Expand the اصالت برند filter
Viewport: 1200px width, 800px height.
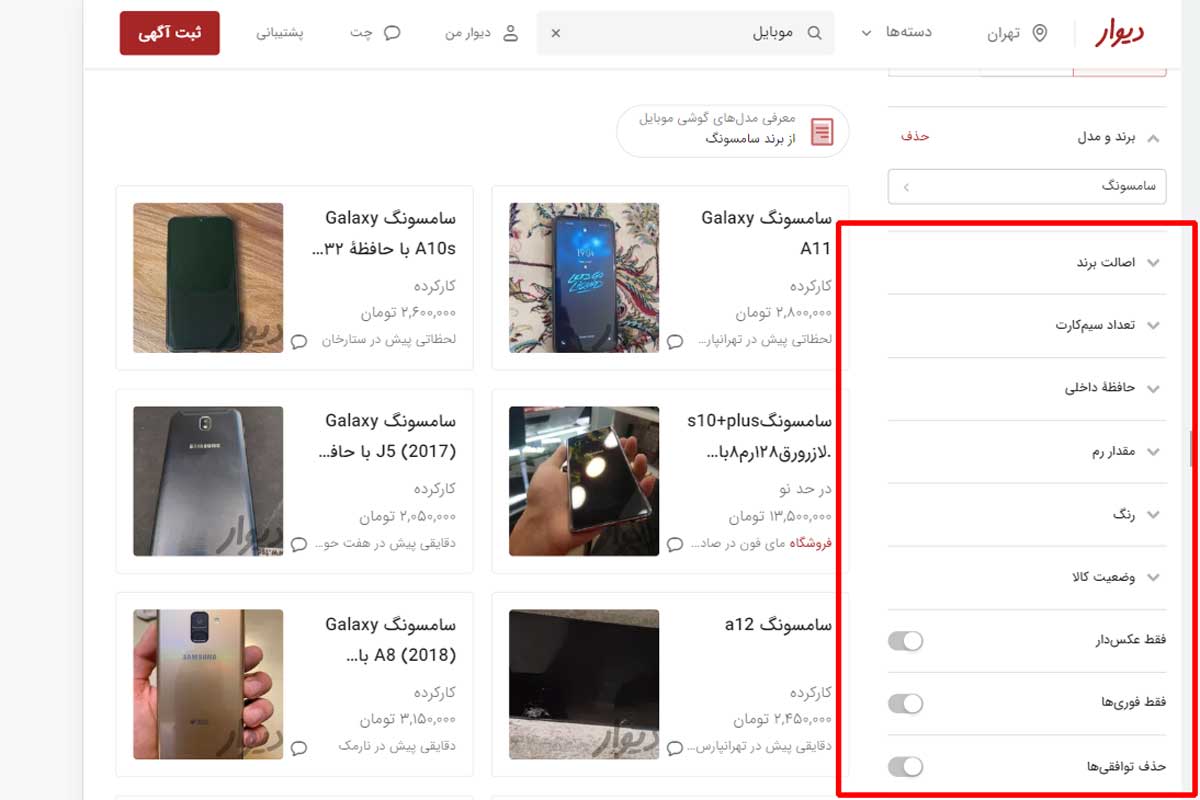1027,263
